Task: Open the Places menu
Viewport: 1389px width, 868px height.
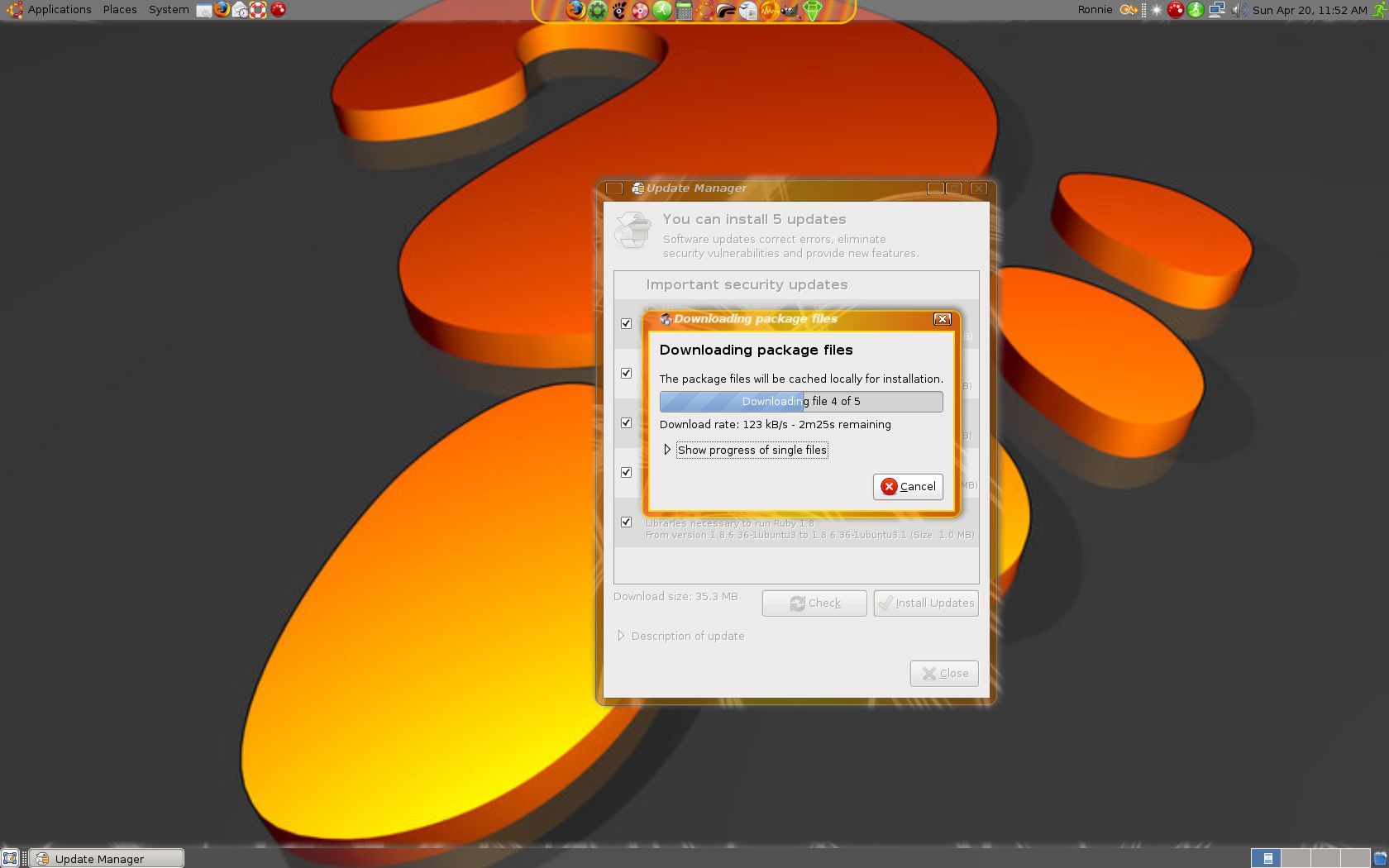Action: pyautogui.click(x=120, y=10)
